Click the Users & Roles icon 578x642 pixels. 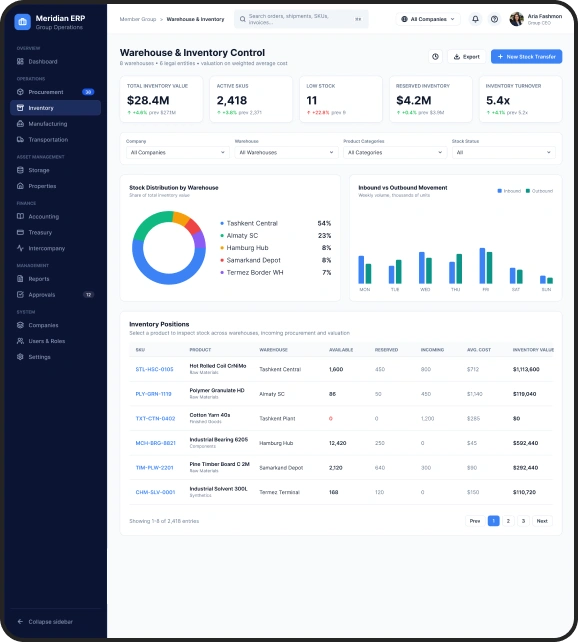click(x=20, y=341)
